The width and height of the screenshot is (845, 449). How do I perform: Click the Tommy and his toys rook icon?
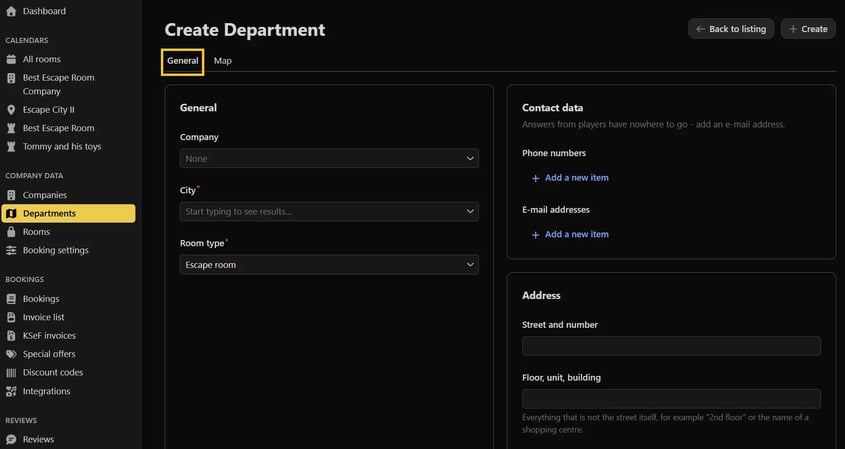click(x=11, y=147)
